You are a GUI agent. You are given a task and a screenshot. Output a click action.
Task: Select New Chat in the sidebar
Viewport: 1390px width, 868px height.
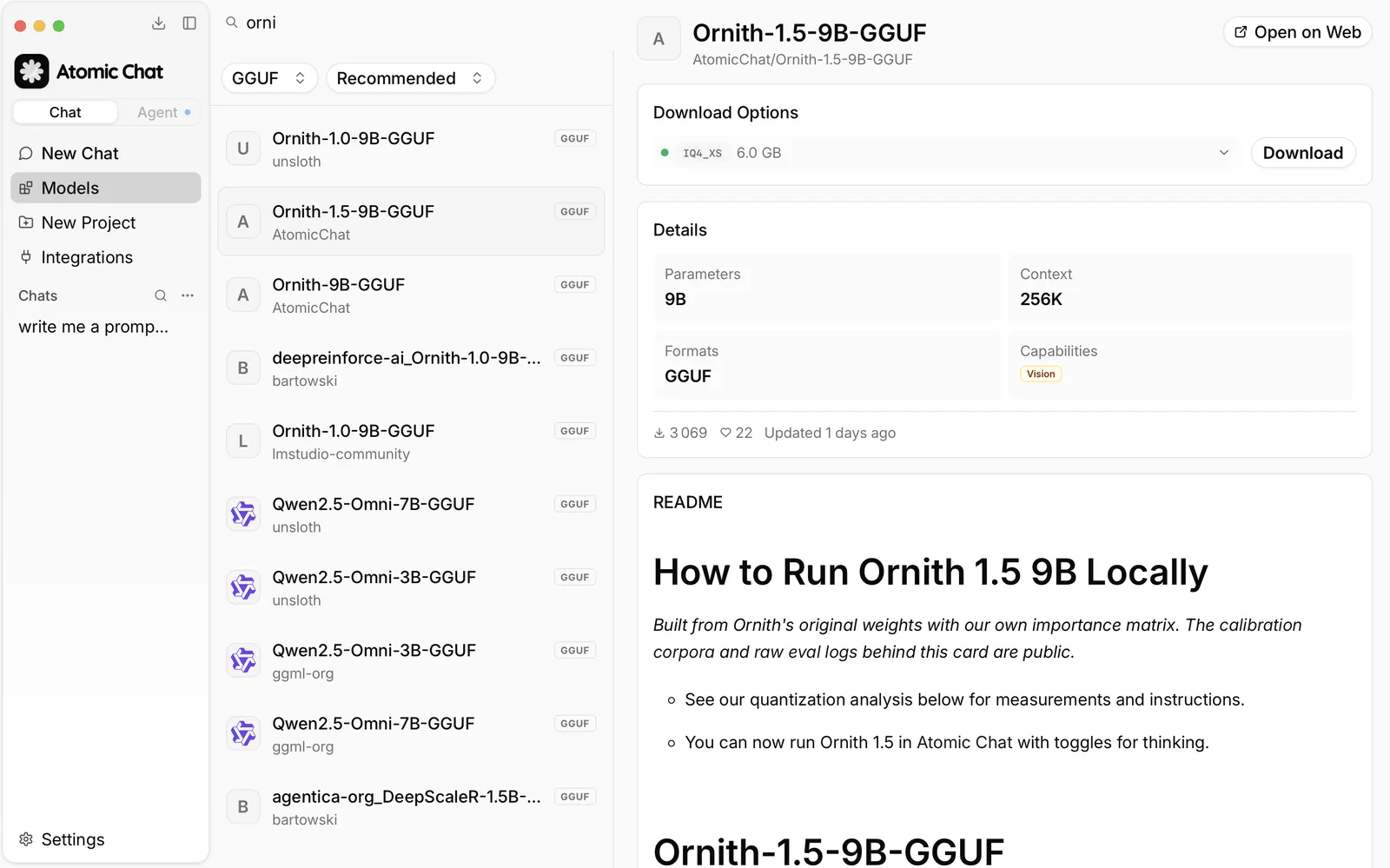pyautogui.click(x=106, y=154)
